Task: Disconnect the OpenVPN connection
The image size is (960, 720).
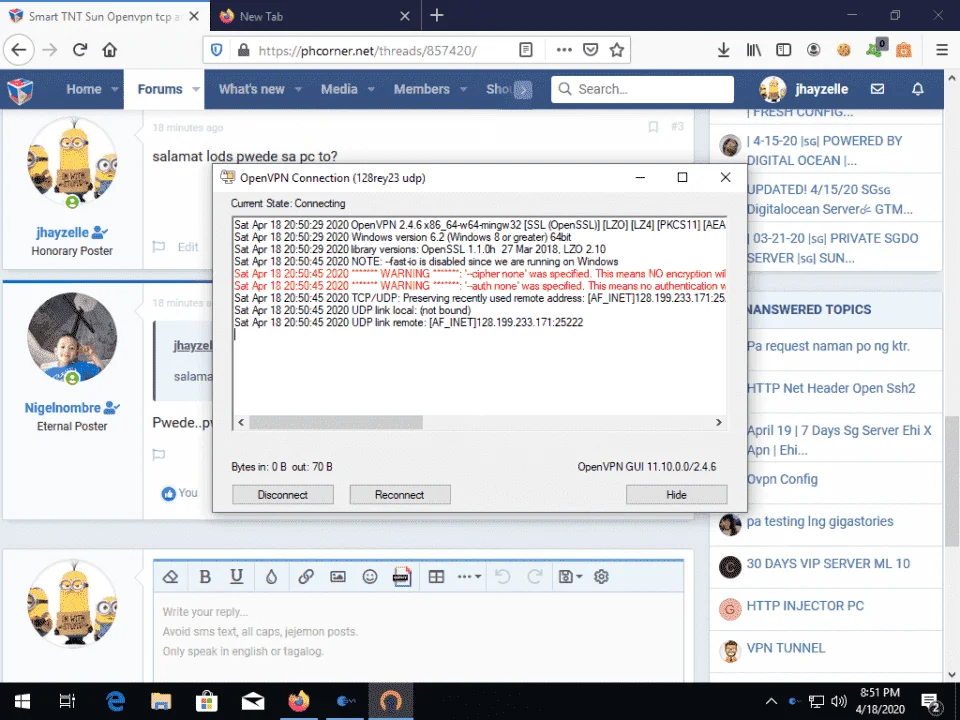Action: (x=283, y=494)
